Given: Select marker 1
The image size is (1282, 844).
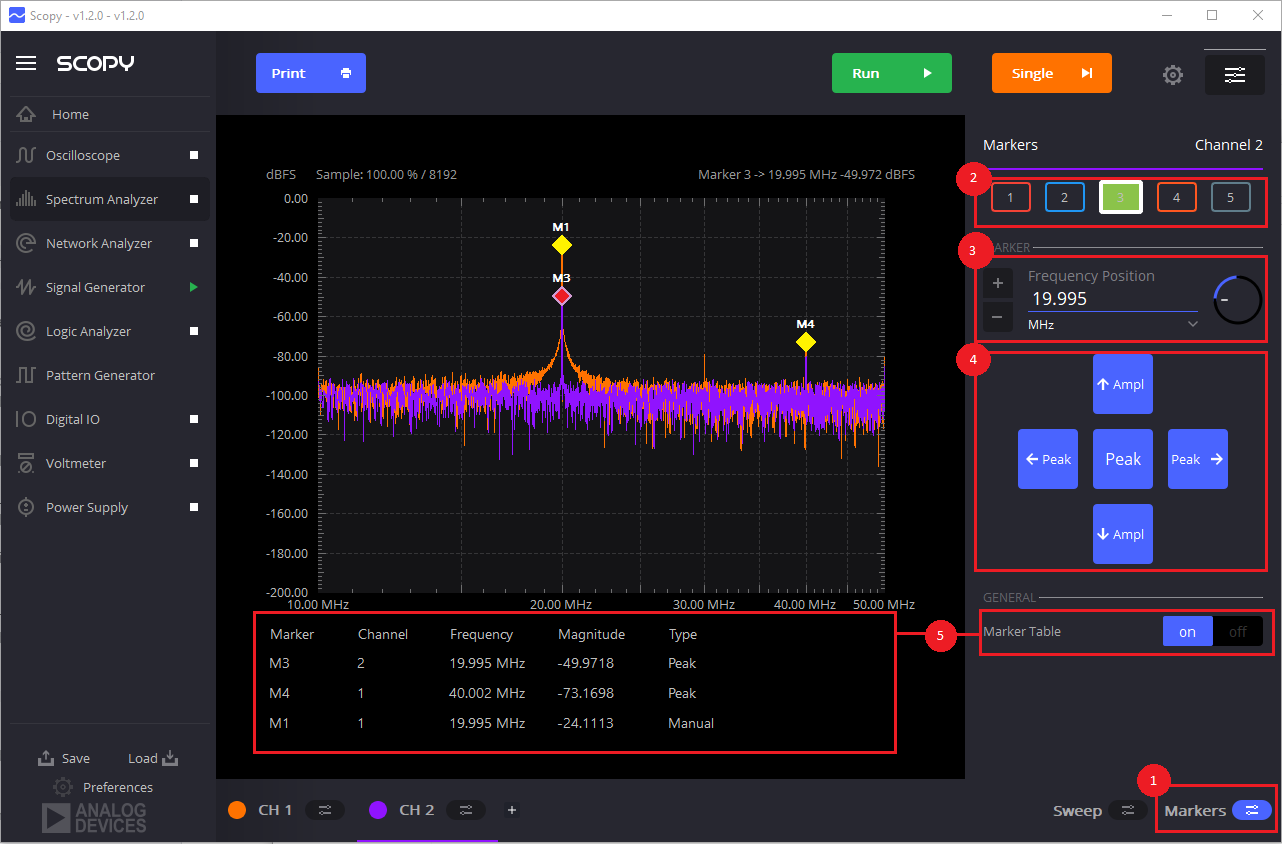Looking at the screenshot, I should [1011, 197].
